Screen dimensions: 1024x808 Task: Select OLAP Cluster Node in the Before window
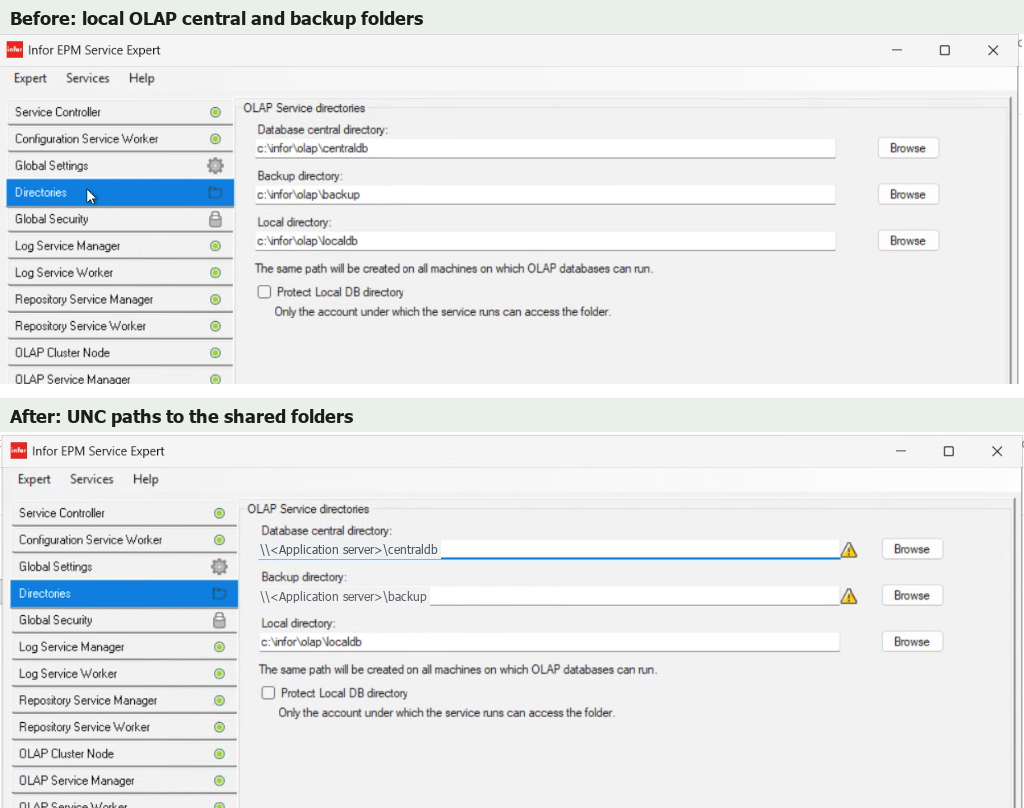[x=120, y=353]
